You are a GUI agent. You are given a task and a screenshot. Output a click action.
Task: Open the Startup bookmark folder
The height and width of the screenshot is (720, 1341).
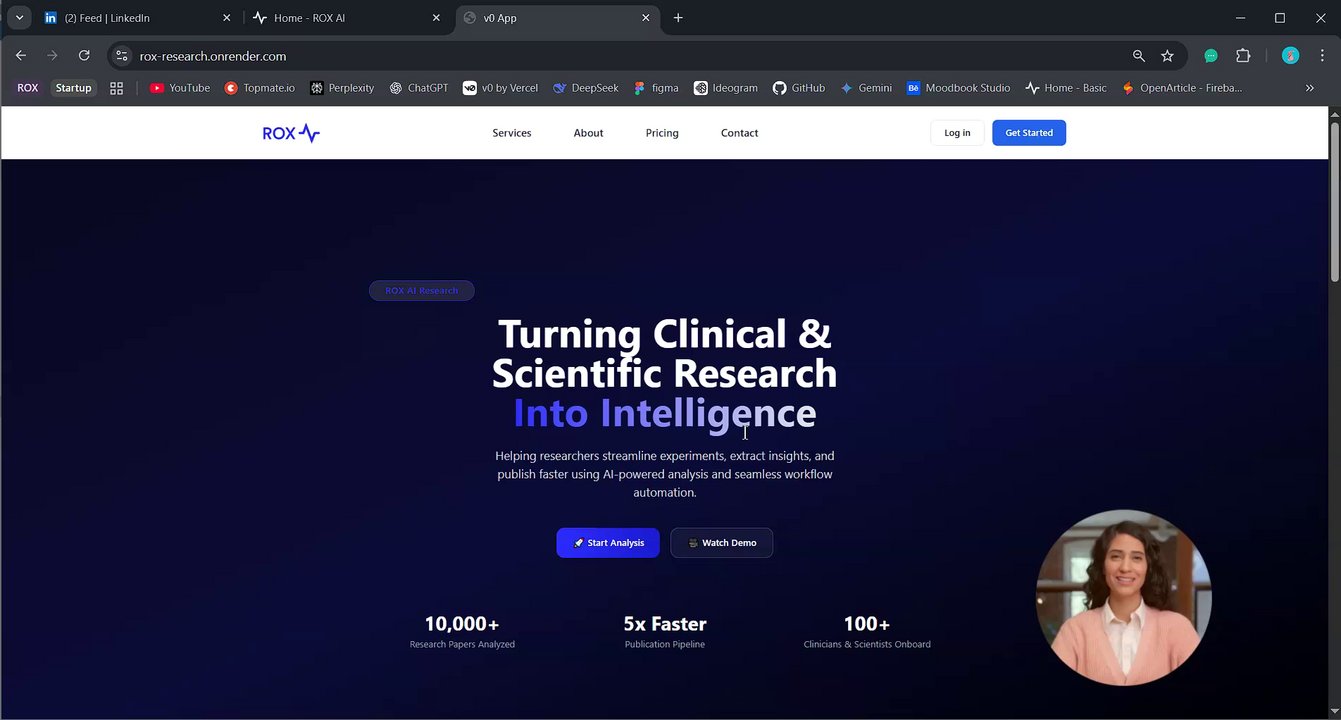[x=73, y=88]
